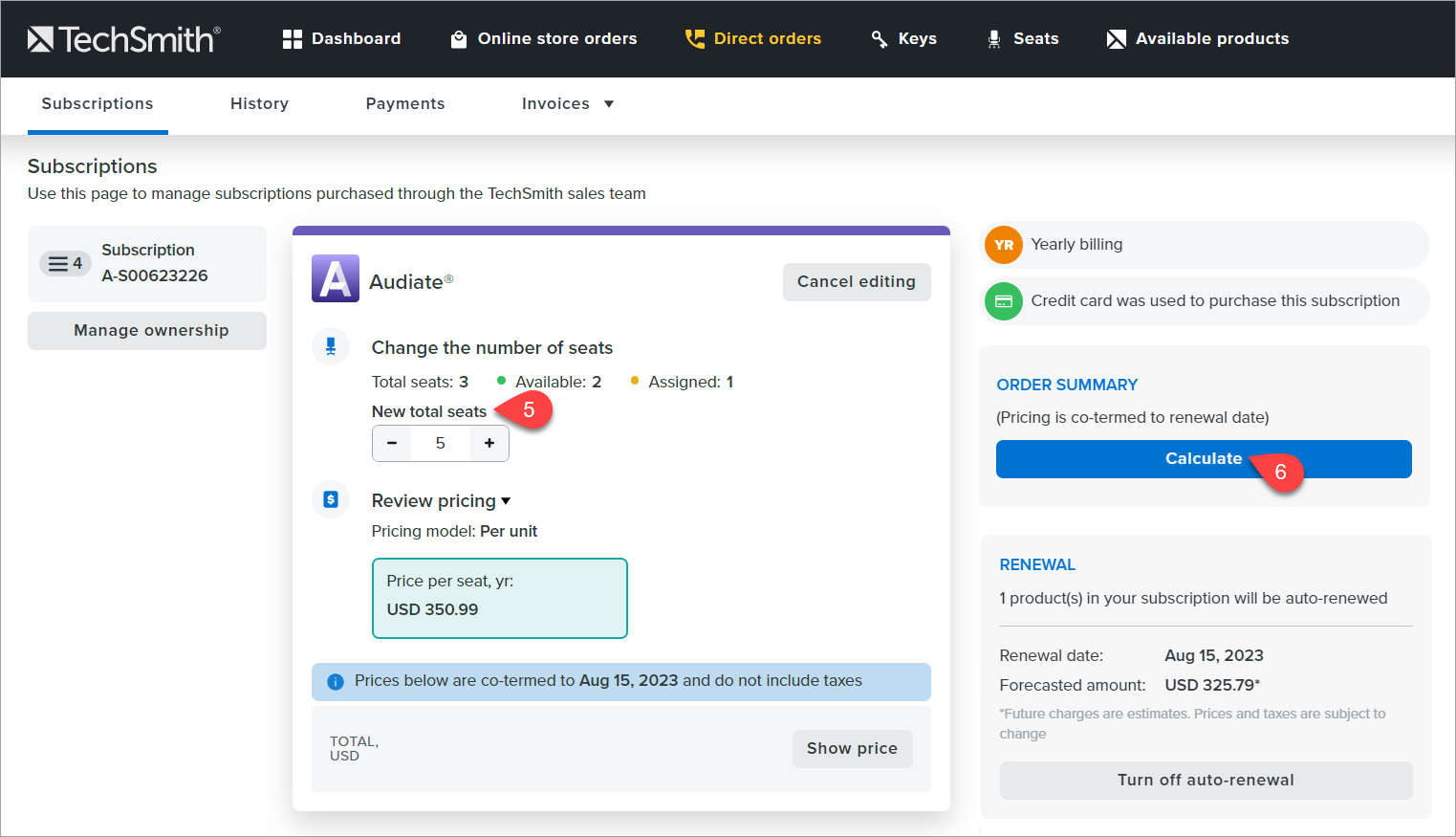
Task: Click the dollar Review pricing icon
Action: [x=331, y=499]
